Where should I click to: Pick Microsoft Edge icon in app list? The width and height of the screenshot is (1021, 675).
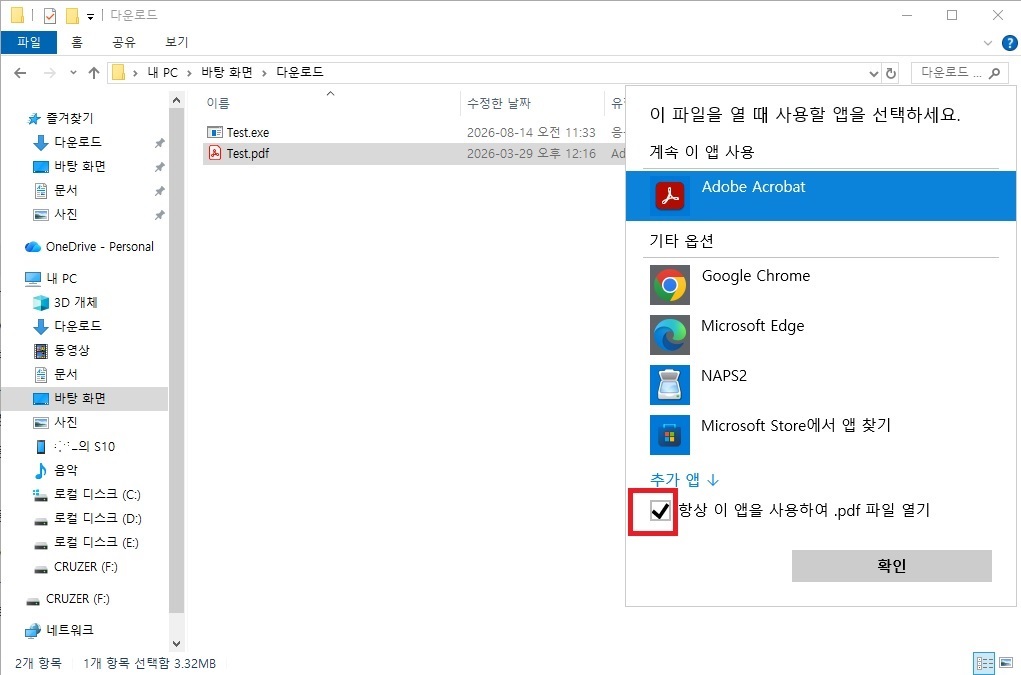[670, 335]
